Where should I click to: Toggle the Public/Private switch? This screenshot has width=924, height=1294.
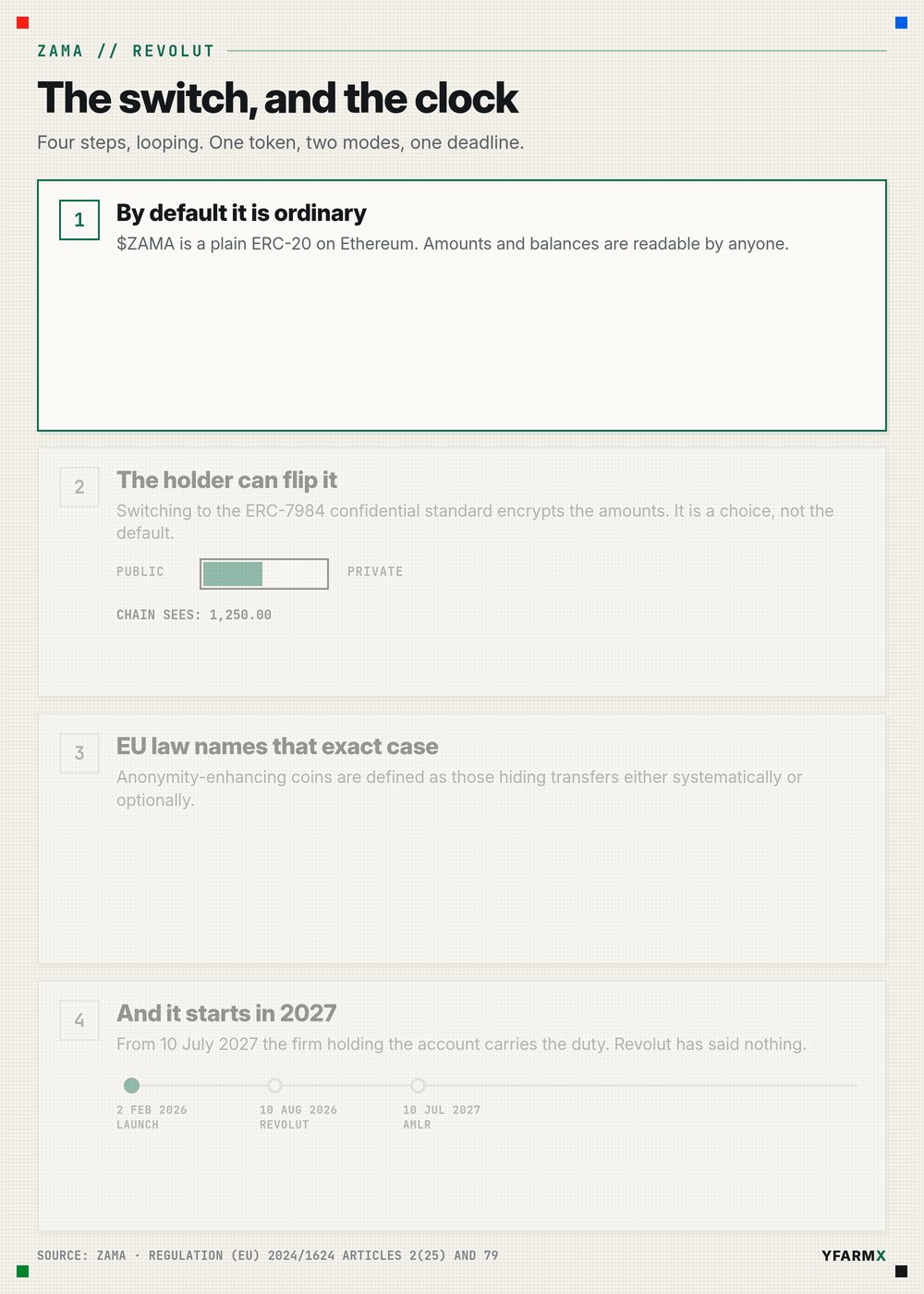[x=264, y=573]
